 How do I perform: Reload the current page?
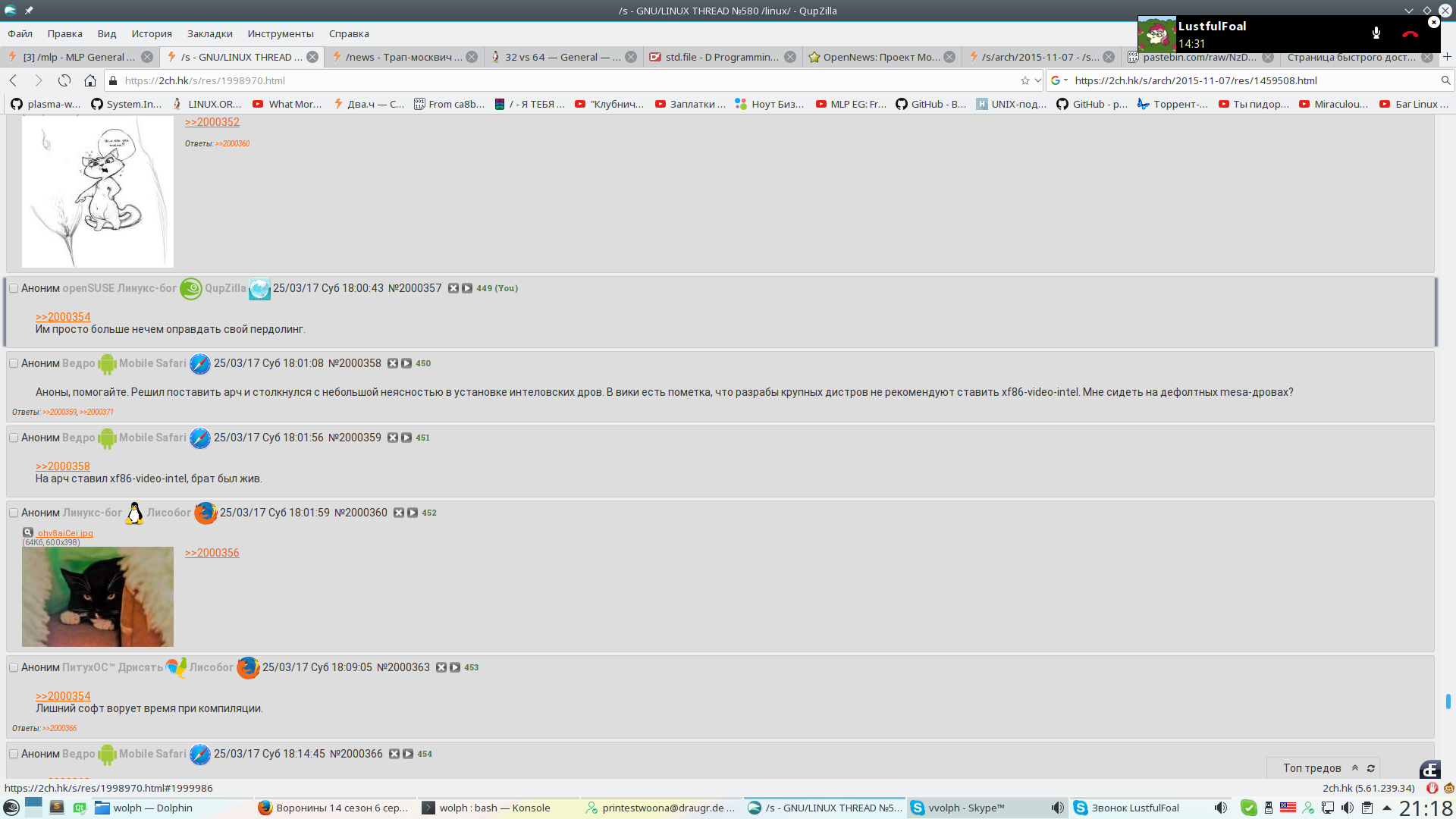(64, 80)
